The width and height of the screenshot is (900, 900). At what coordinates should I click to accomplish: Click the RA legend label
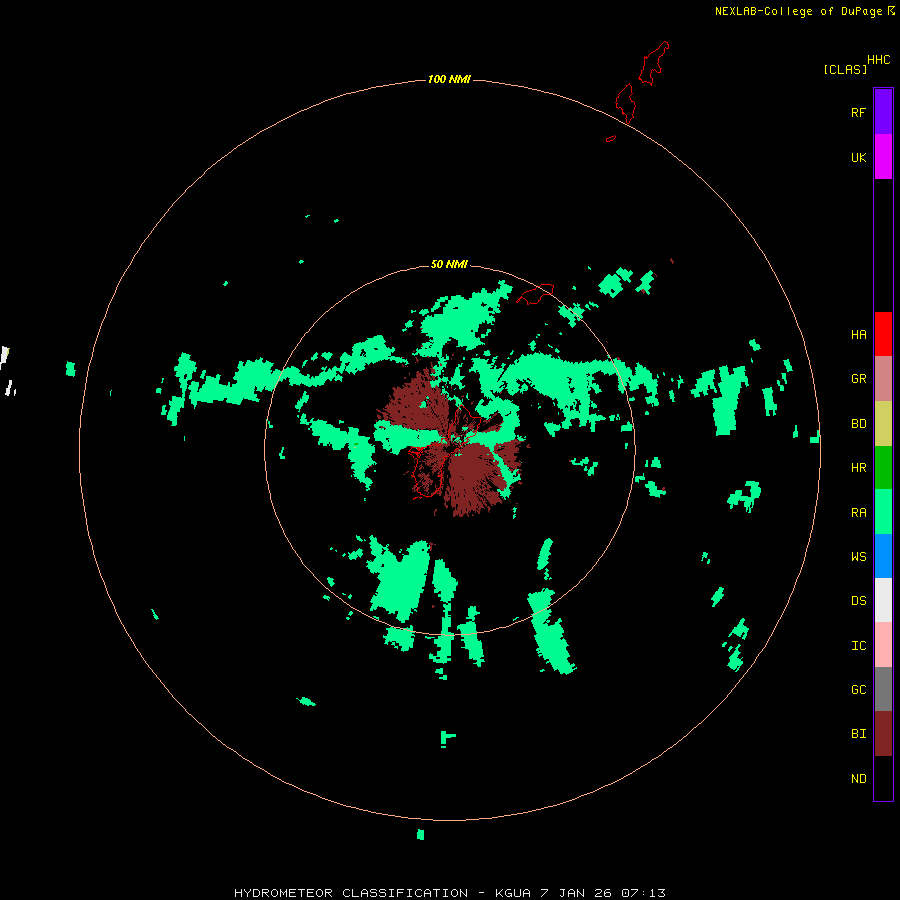(858, 513)
